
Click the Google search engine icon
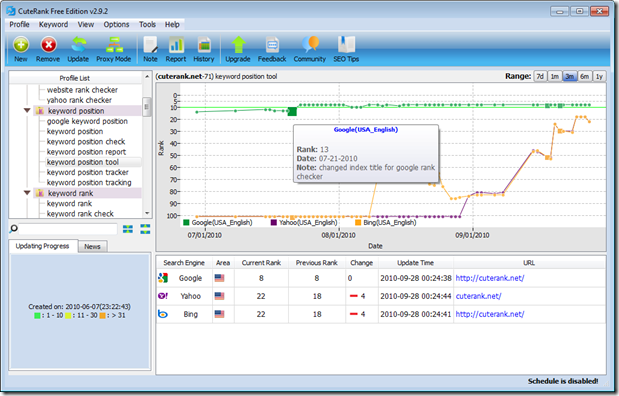coord(163,278)
